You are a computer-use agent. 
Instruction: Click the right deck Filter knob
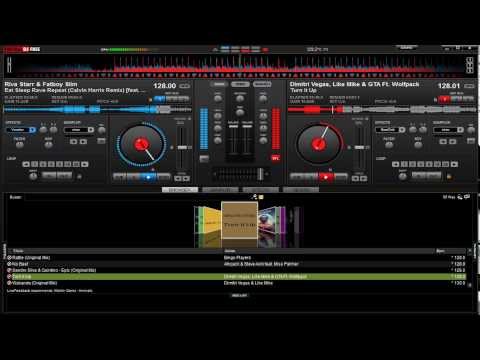[x=389, y=145]
